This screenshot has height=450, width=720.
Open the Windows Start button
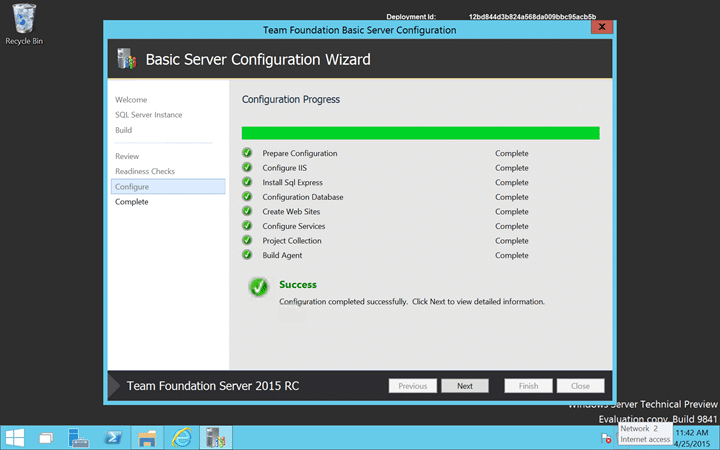pyautogui.click(x=15, y=438)
